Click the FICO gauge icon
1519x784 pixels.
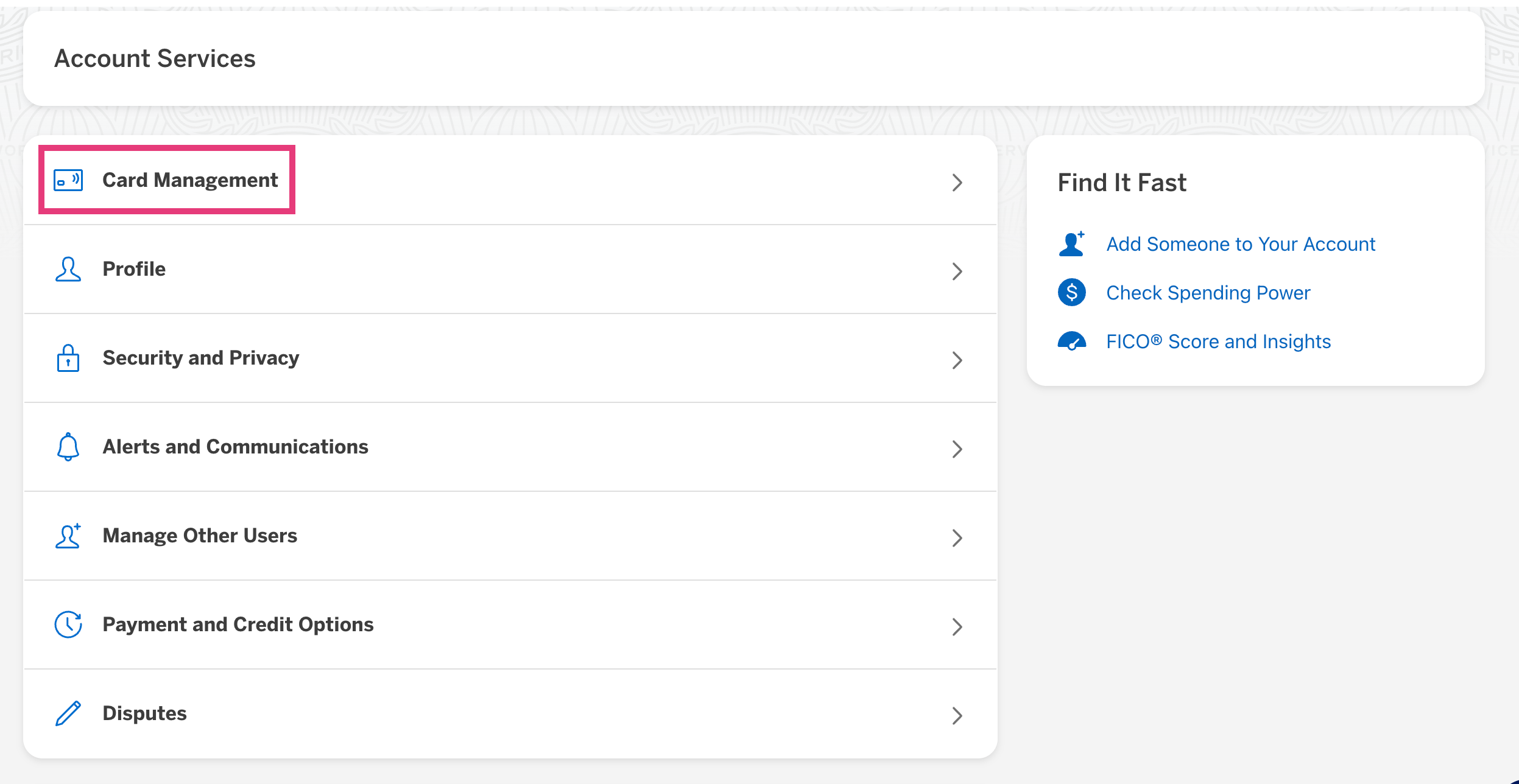(1072, 341)
